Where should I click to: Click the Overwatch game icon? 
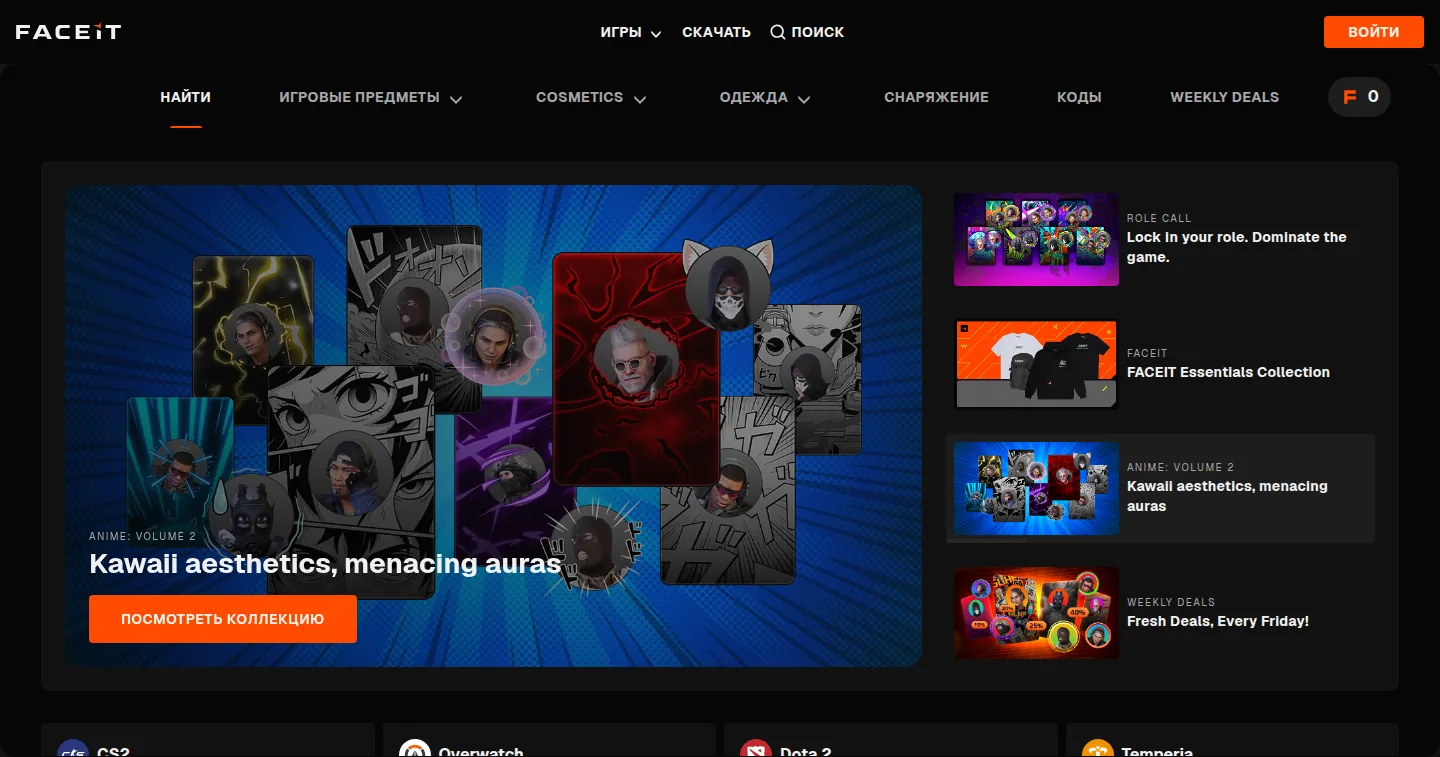coord(415,750)
